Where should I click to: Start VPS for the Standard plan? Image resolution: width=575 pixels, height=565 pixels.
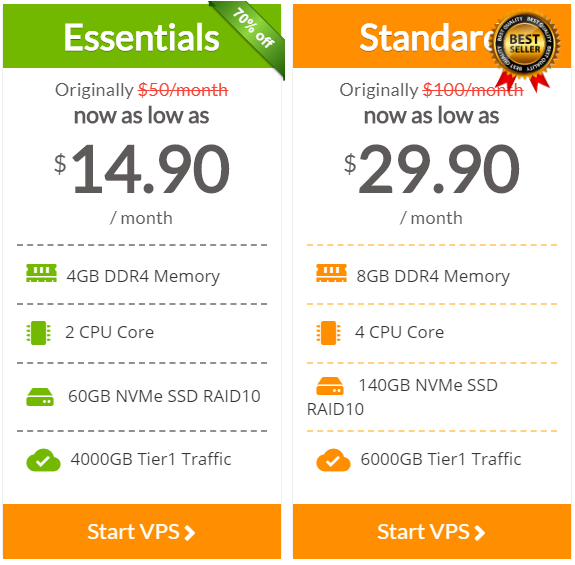click(432, 532)
